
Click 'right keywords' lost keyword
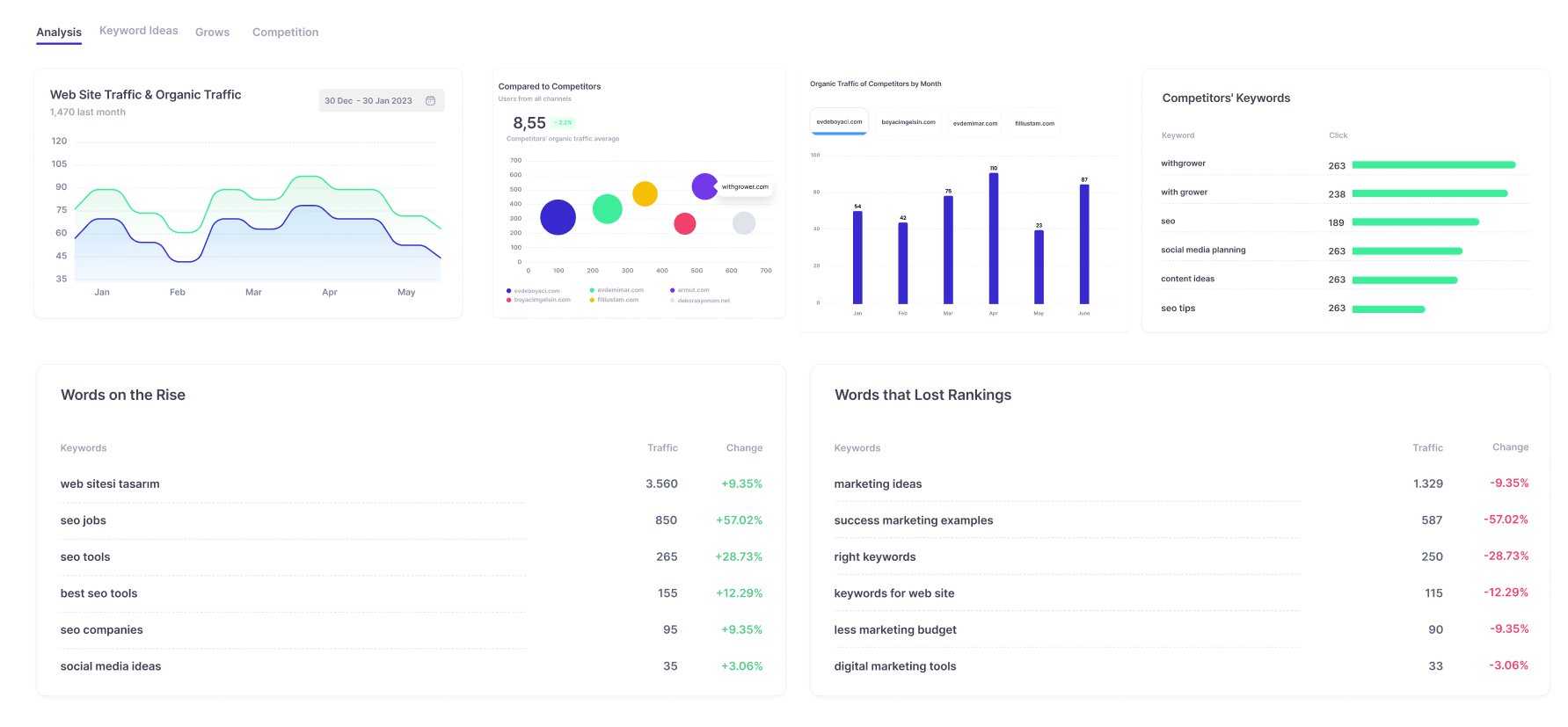click(x=875, y=557)
